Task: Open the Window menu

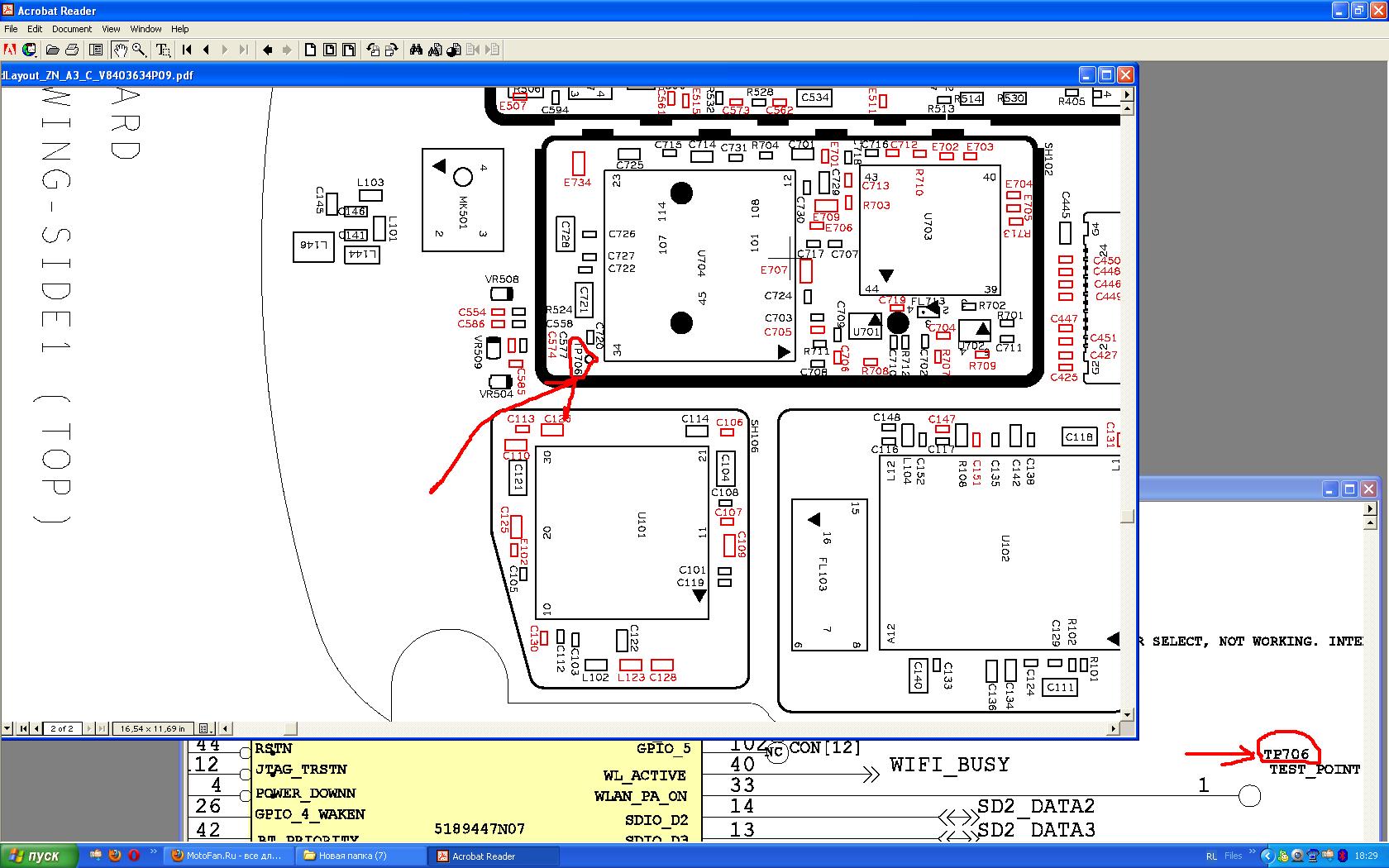Action: pyautogui.click(x=146, y=29)
